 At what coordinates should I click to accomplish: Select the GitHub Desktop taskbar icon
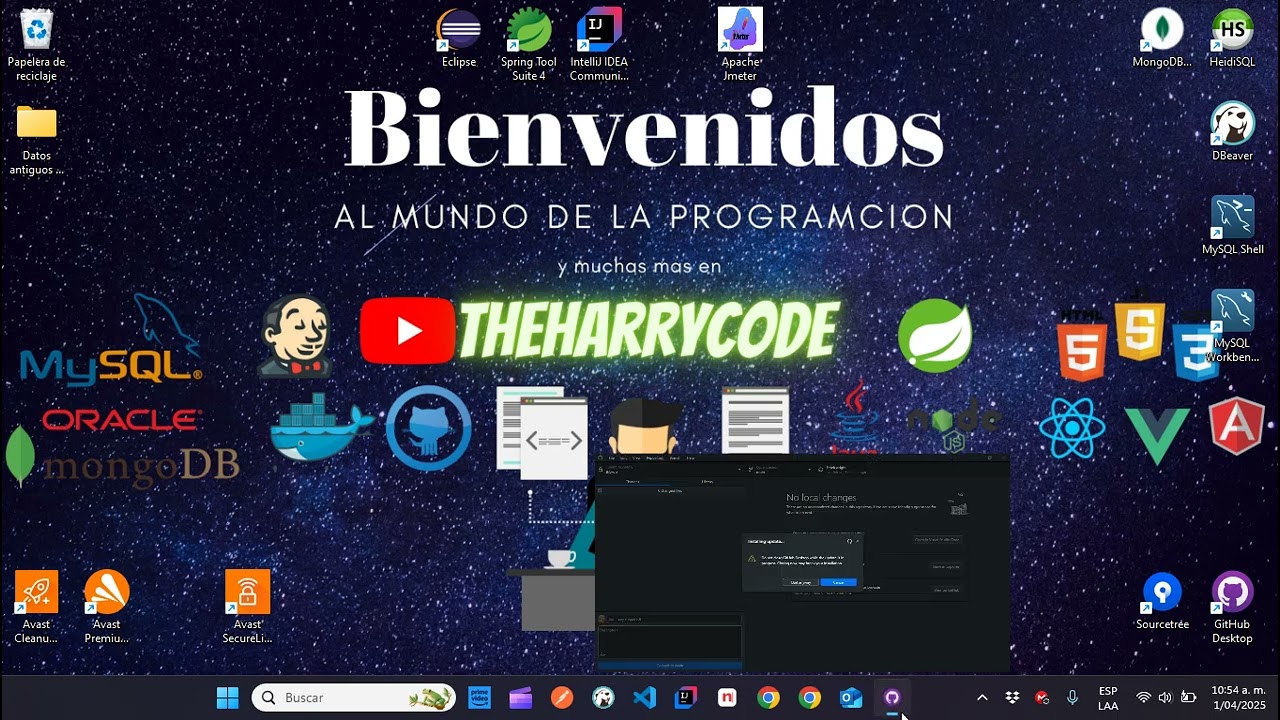pyautogui.click(x=892, y=697)
